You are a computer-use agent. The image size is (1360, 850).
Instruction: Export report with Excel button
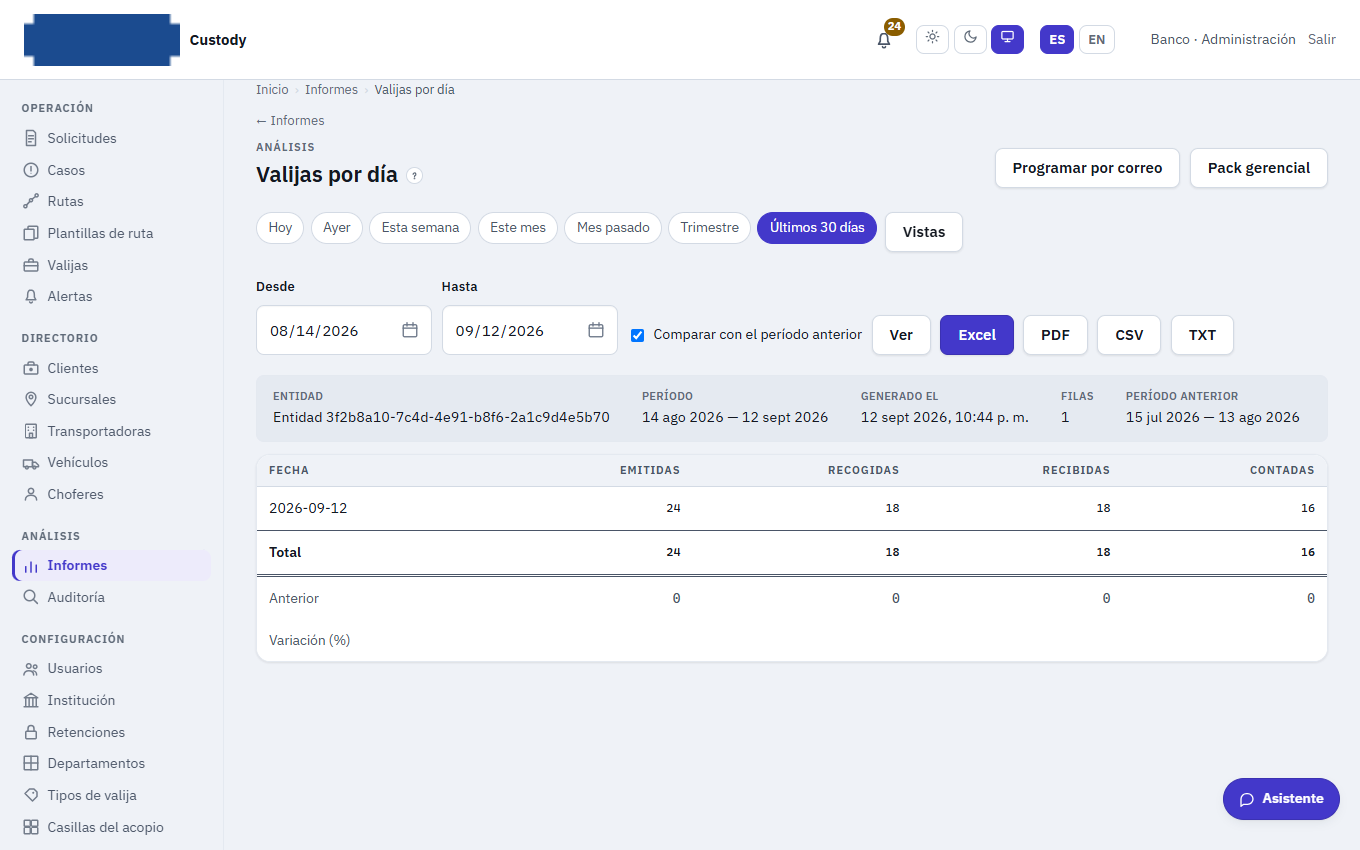[x=977, y=335]
